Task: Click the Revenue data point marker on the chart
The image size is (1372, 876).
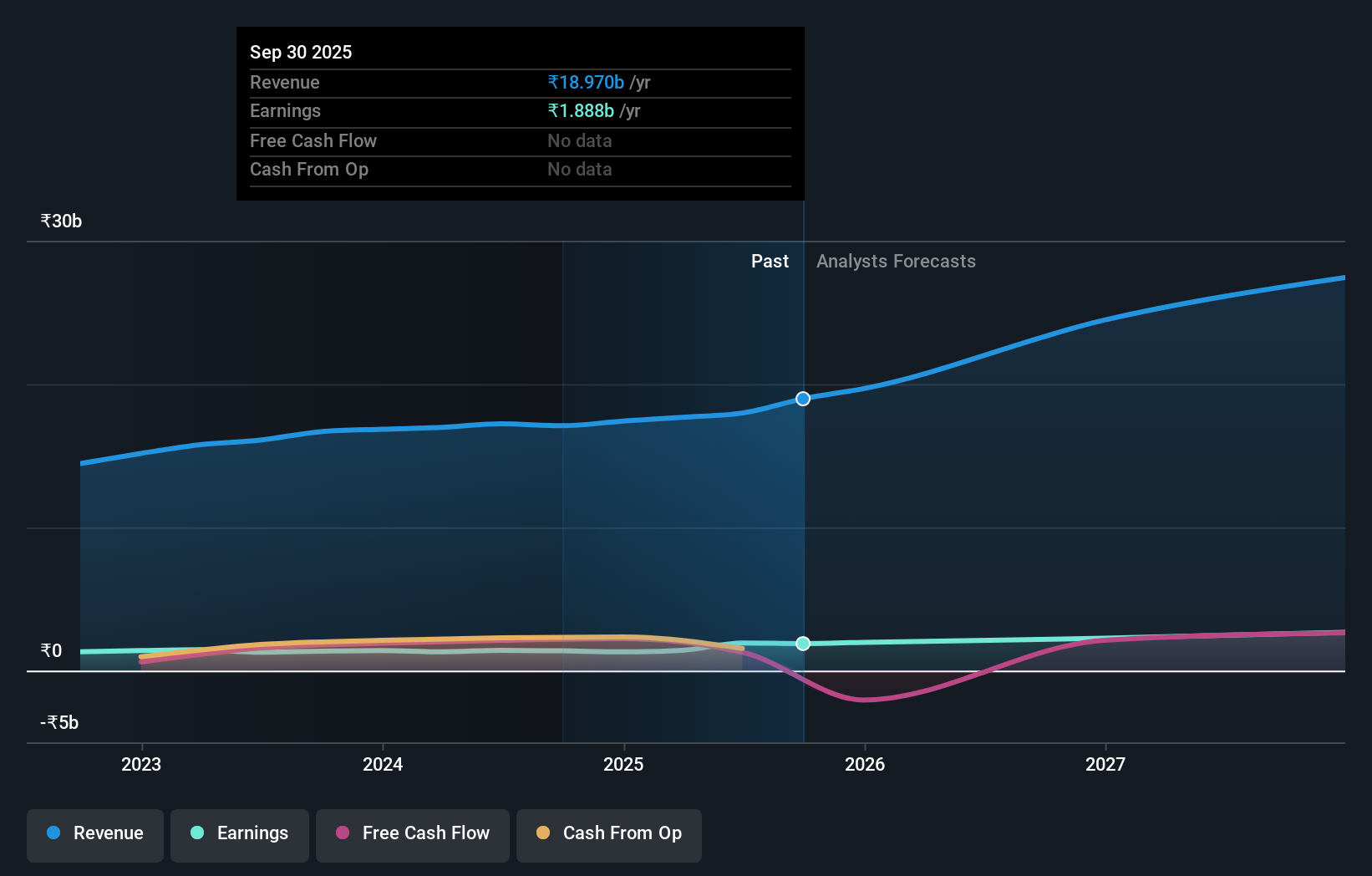Action: pyautogui.click(x=803, y=399)
